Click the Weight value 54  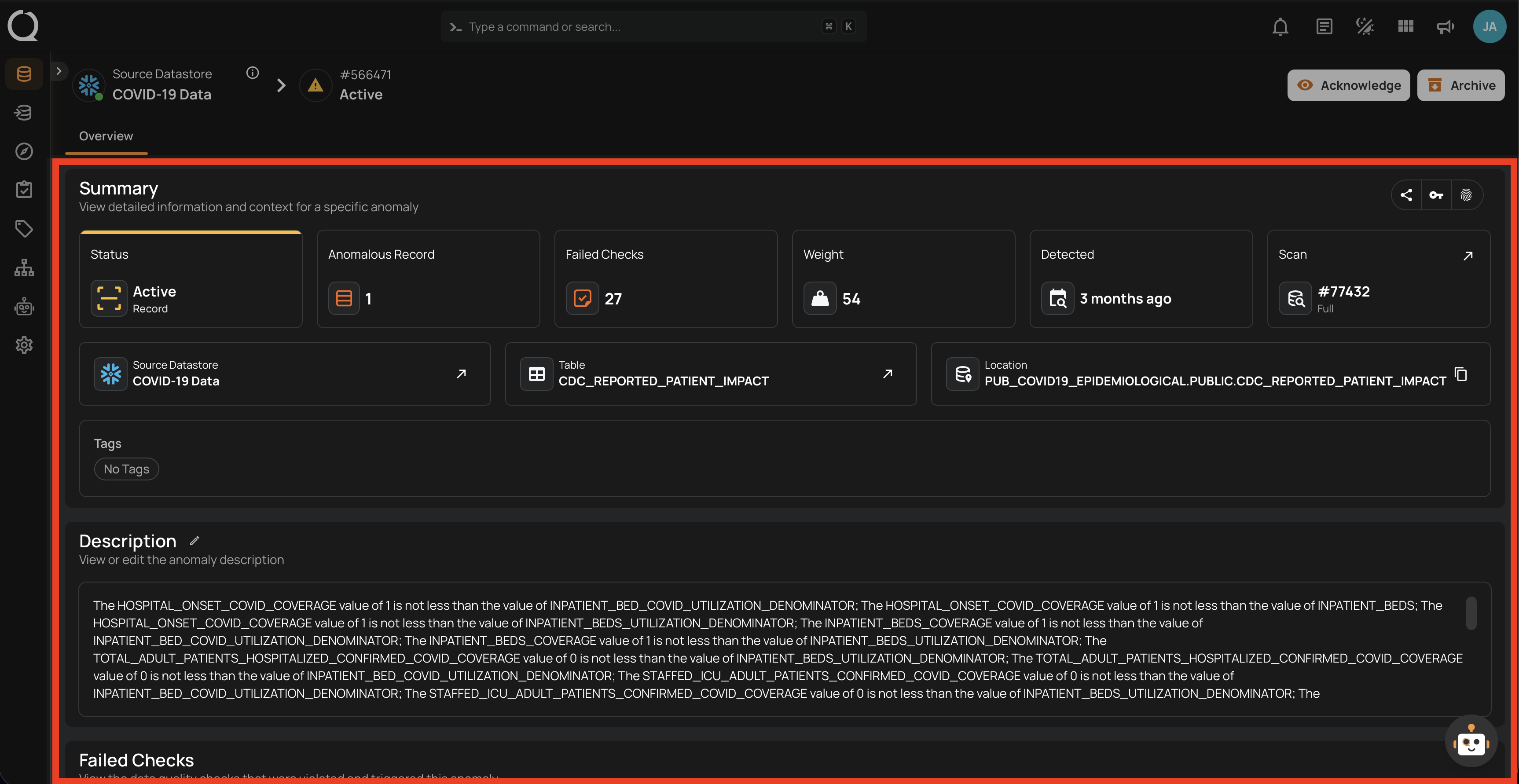851,299
